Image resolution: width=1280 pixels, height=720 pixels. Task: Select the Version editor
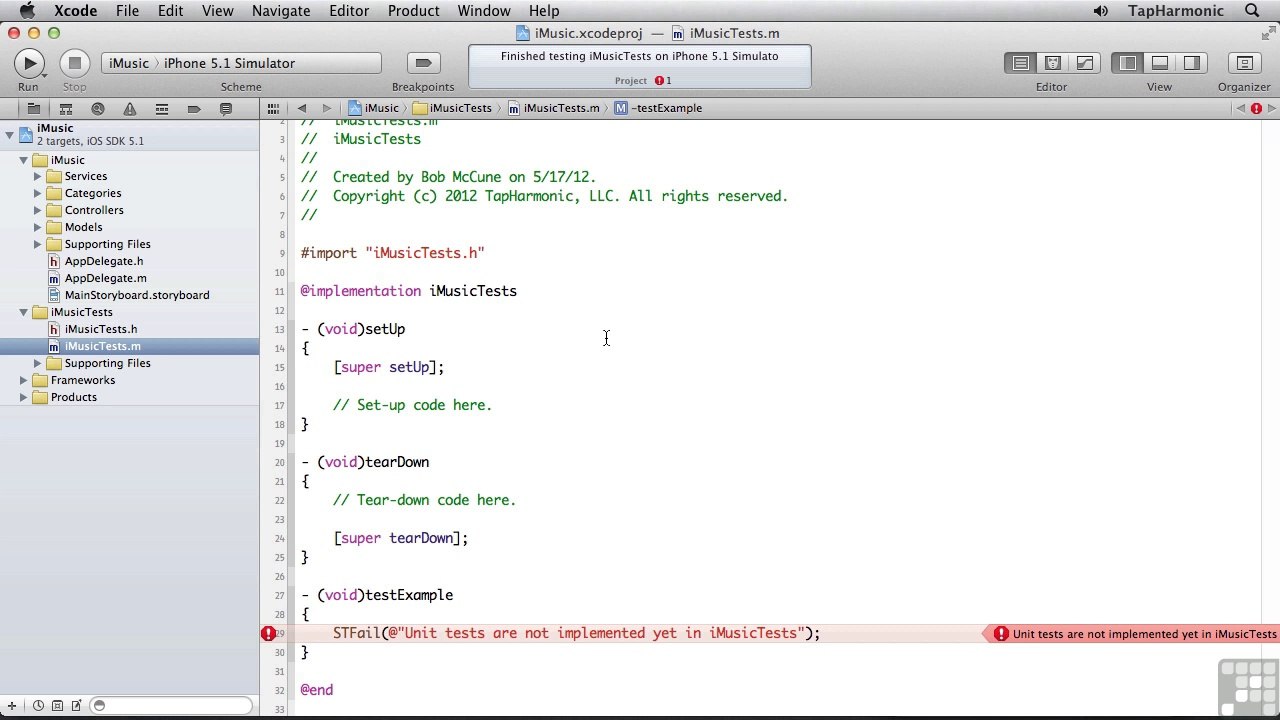click(1084, 63)
